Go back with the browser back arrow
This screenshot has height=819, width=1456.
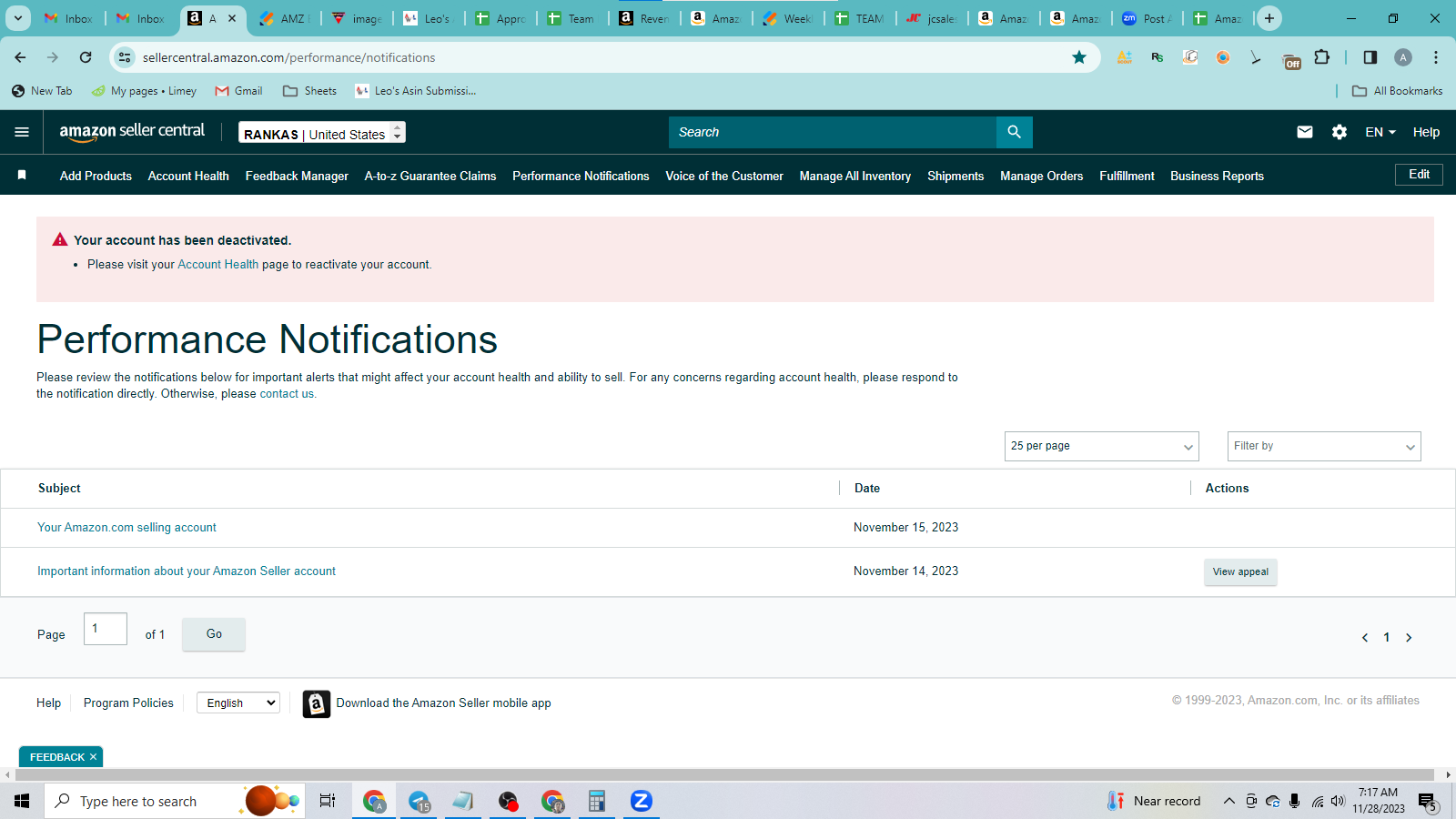tap(20, 57)
